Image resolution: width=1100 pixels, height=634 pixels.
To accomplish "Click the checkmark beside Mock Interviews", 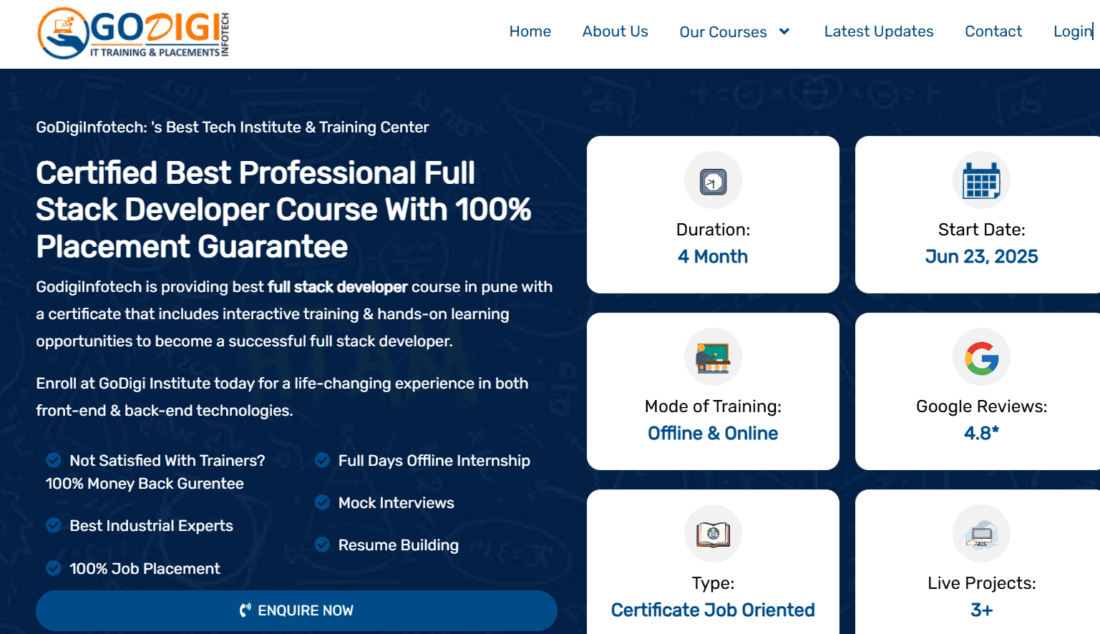I will click(322, 503).
